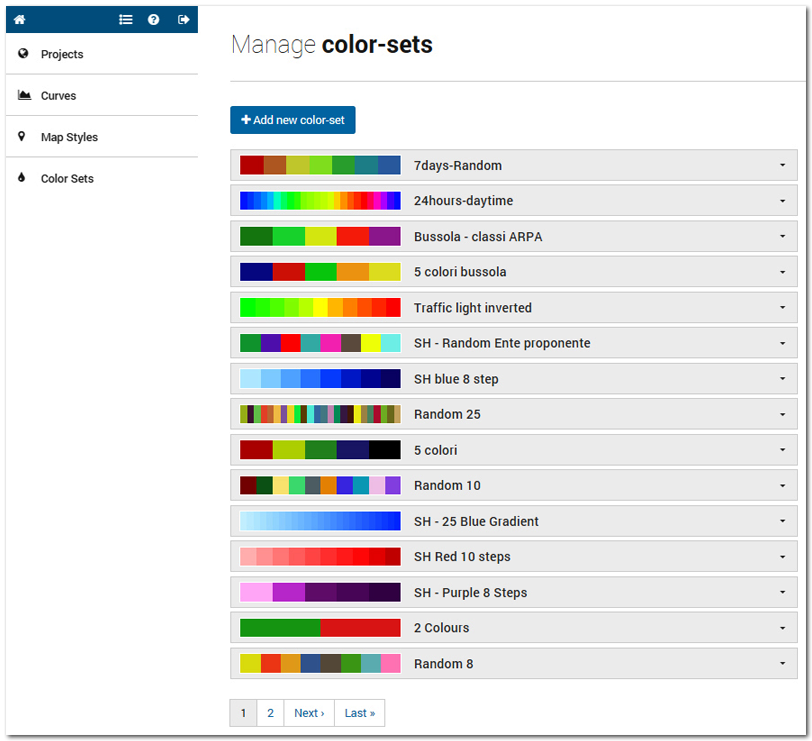Open the list menu icon in header
The image size is (812, 741).
[x=125, y=20]
